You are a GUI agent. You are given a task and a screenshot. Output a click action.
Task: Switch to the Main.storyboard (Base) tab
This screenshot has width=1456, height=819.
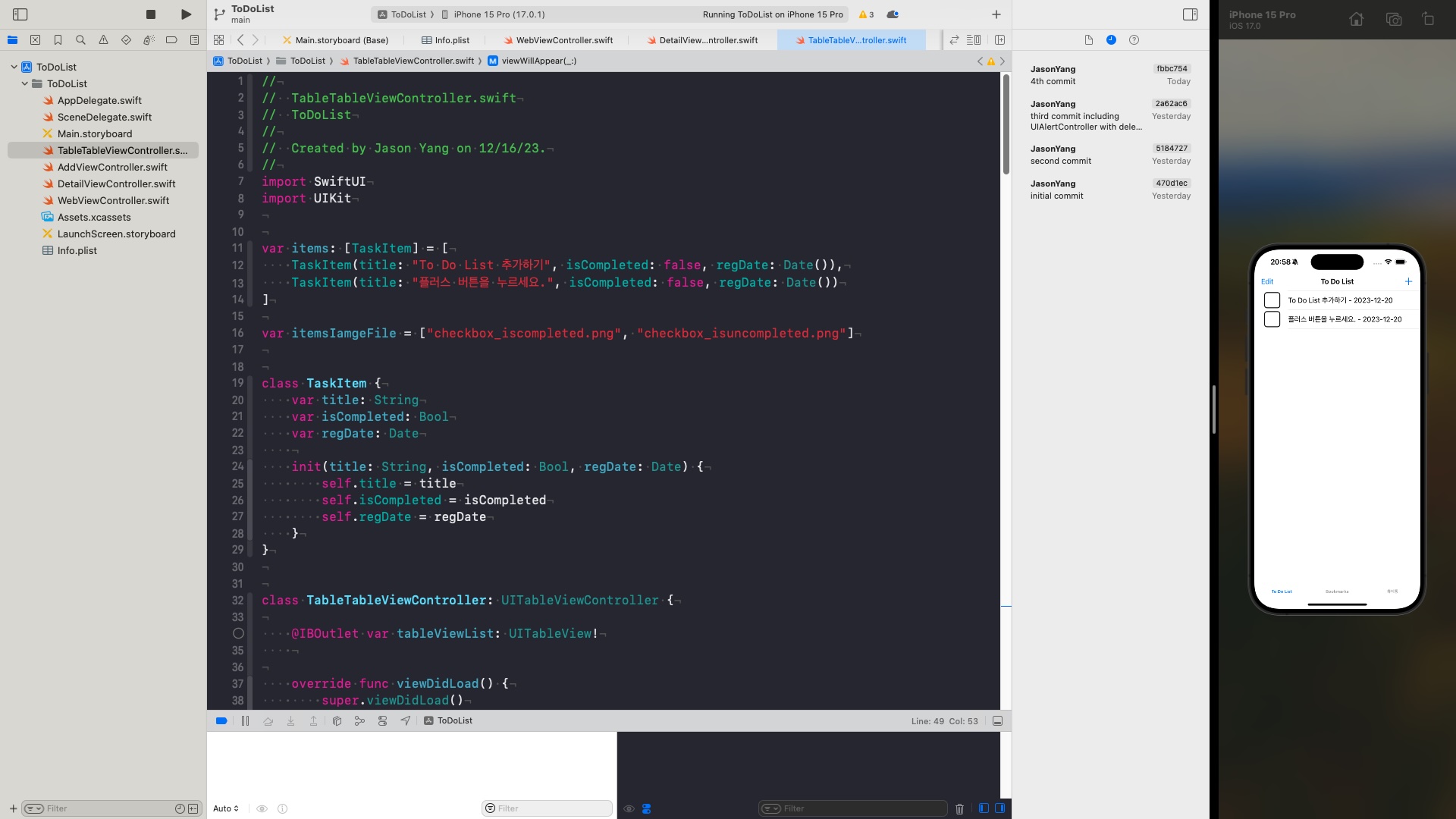341,40
